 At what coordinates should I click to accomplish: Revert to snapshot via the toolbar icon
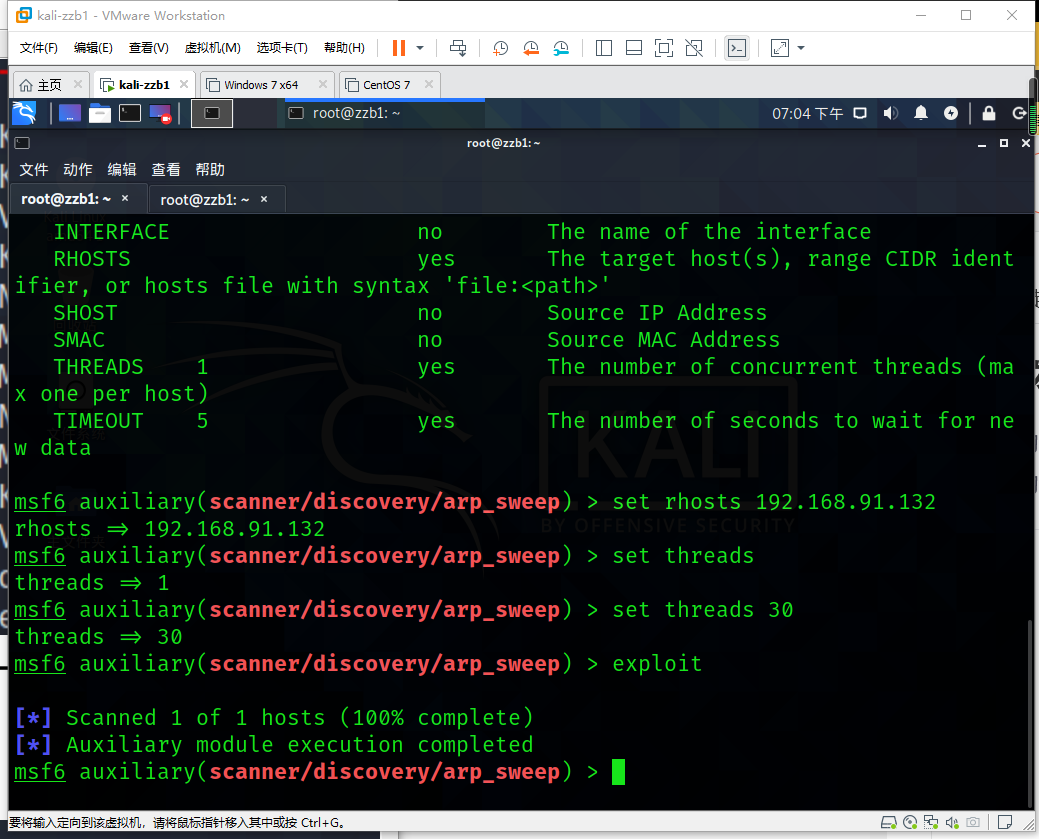pos(531,47)
